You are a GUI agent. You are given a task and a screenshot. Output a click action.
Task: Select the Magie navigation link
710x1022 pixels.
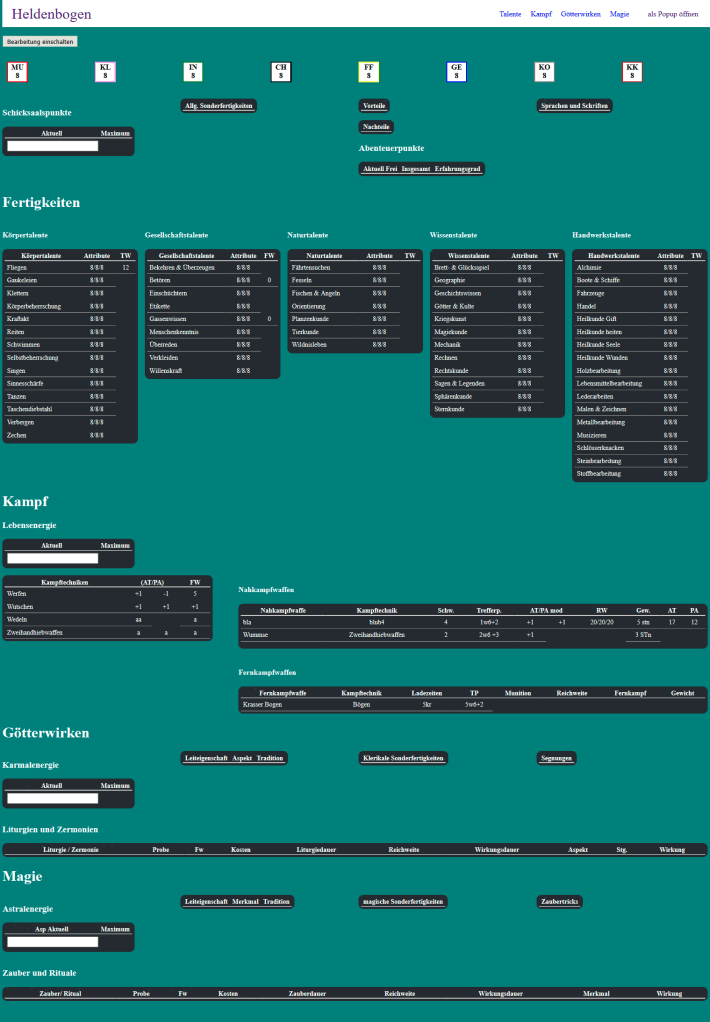tap(619, 14)
